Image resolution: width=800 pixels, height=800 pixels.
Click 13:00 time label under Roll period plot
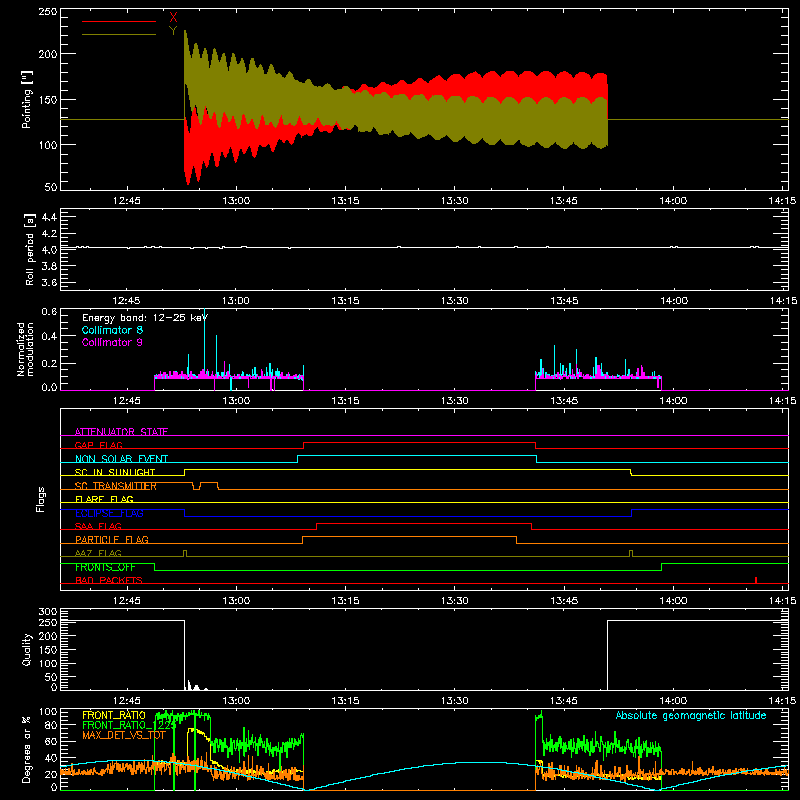pyautogui.click(x=236, y=301)
